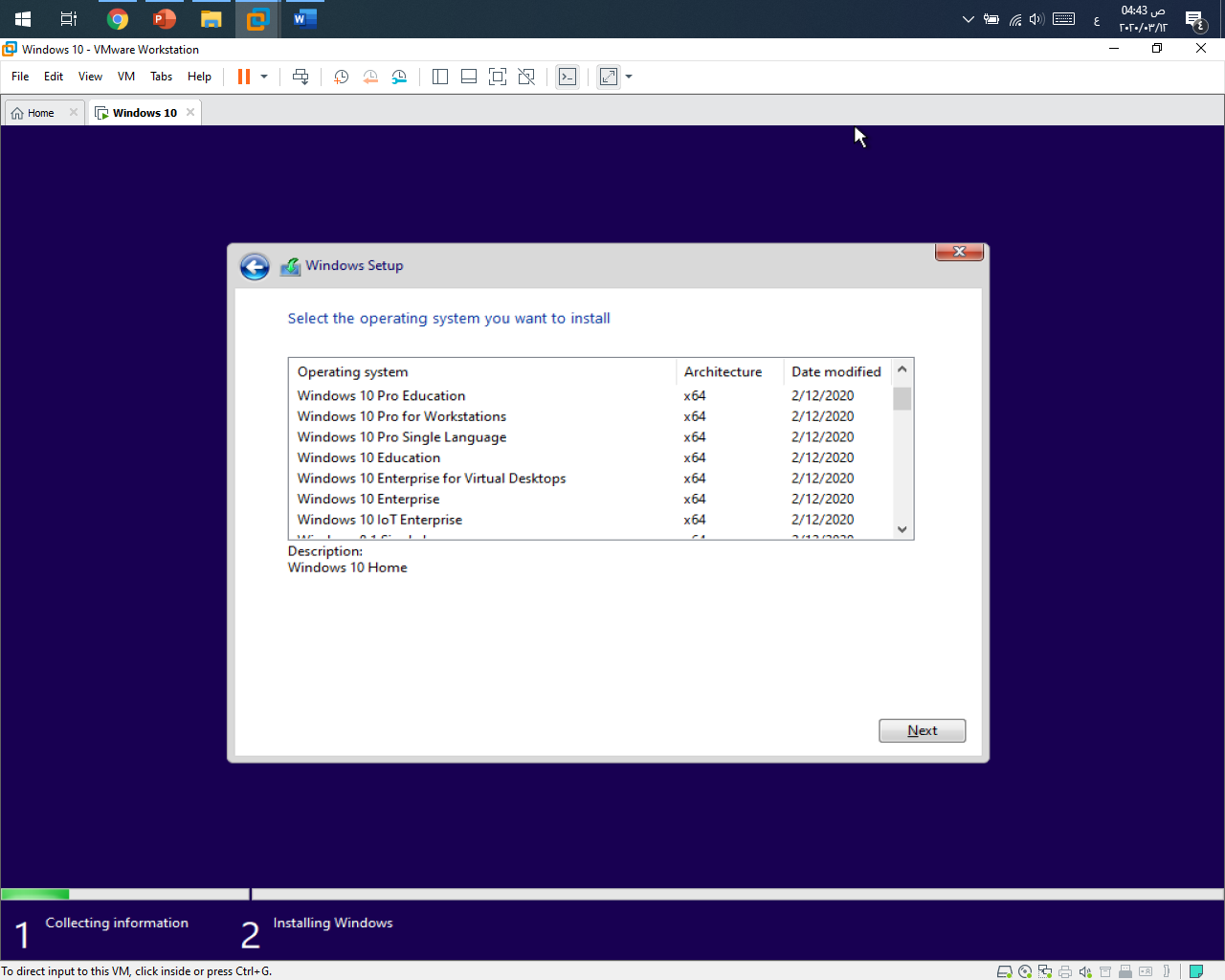Click the OS list scrollbar up arrow
The width and height of the screenshot is (1225, 980).
coord(902,368)
